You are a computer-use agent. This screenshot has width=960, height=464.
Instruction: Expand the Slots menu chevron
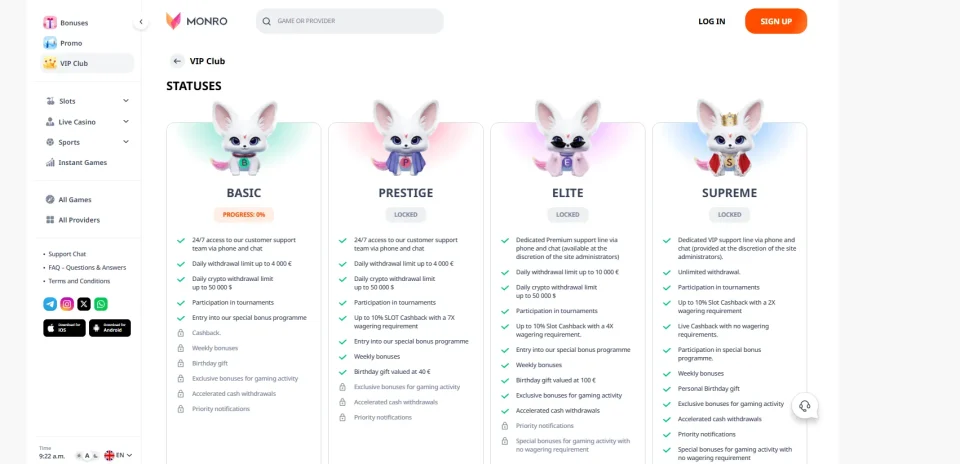click(126, 101)
